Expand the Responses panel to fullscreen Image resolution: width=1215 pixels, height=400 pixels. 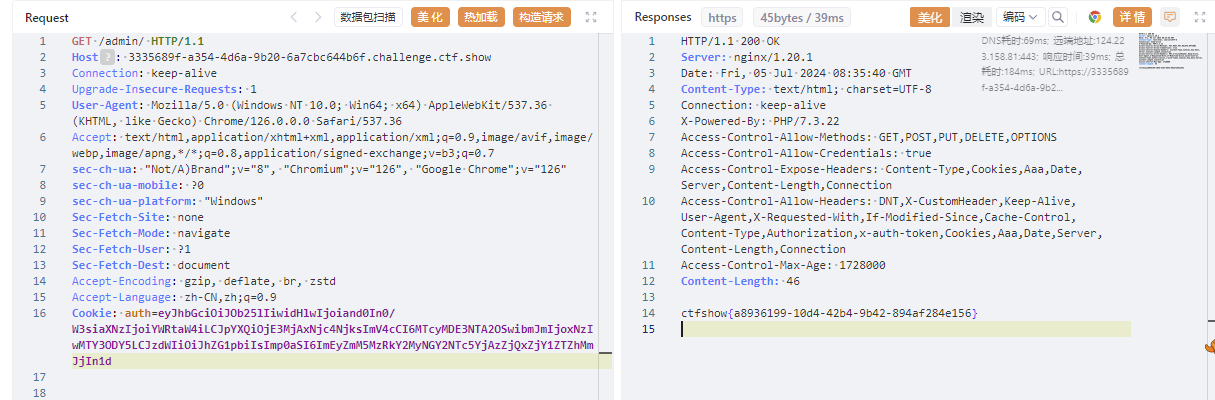(1199, 17)
